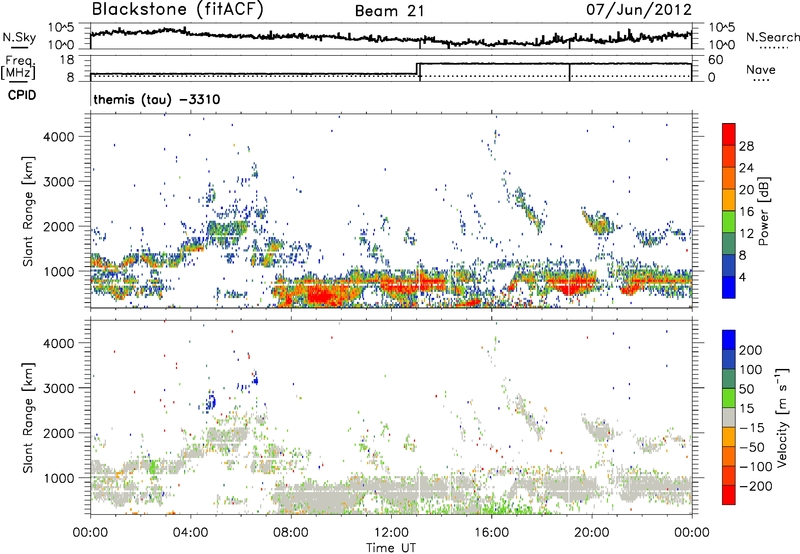Click the N.Search legend label

772,37
